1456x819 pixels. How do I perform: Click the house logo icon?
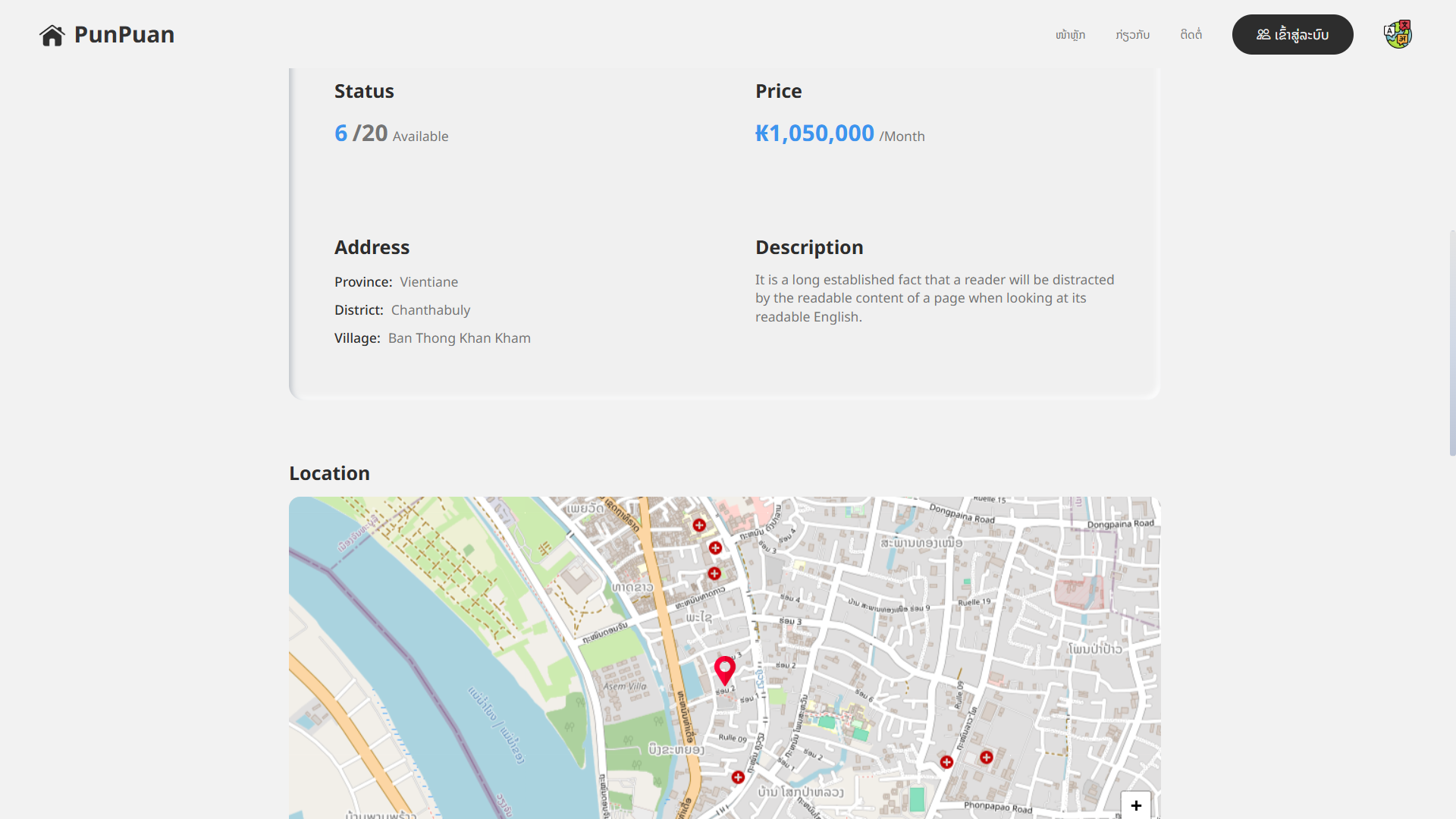52,35
